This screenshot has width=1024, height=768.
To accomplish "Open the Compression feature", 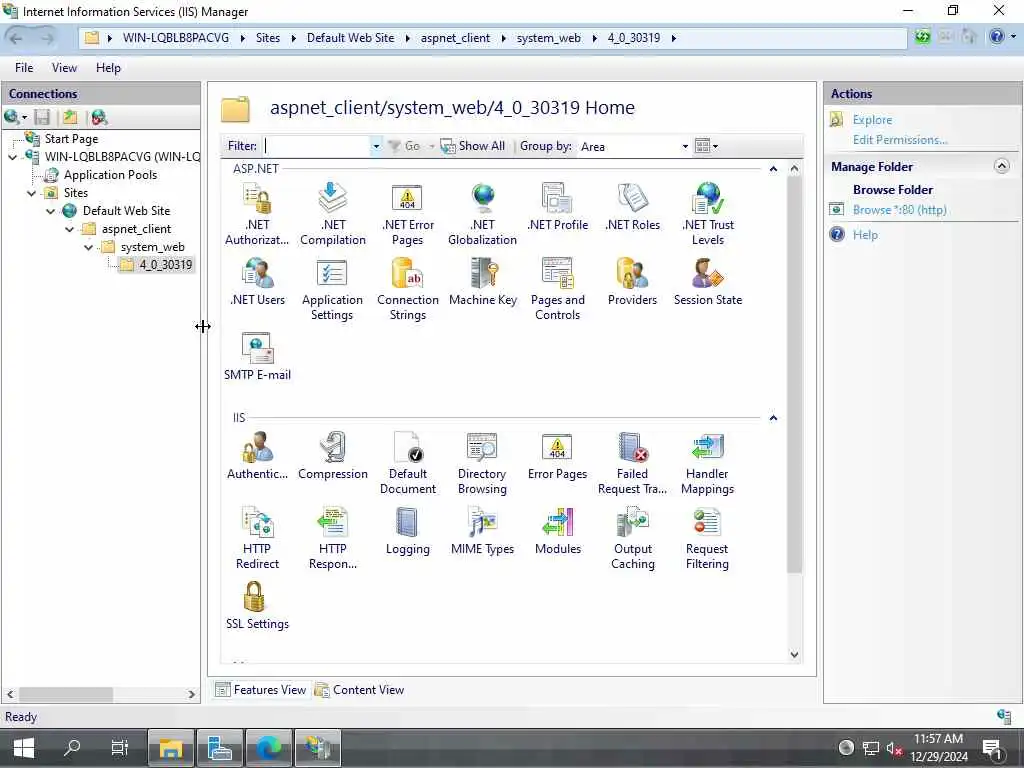I will [x=332, y=456].
